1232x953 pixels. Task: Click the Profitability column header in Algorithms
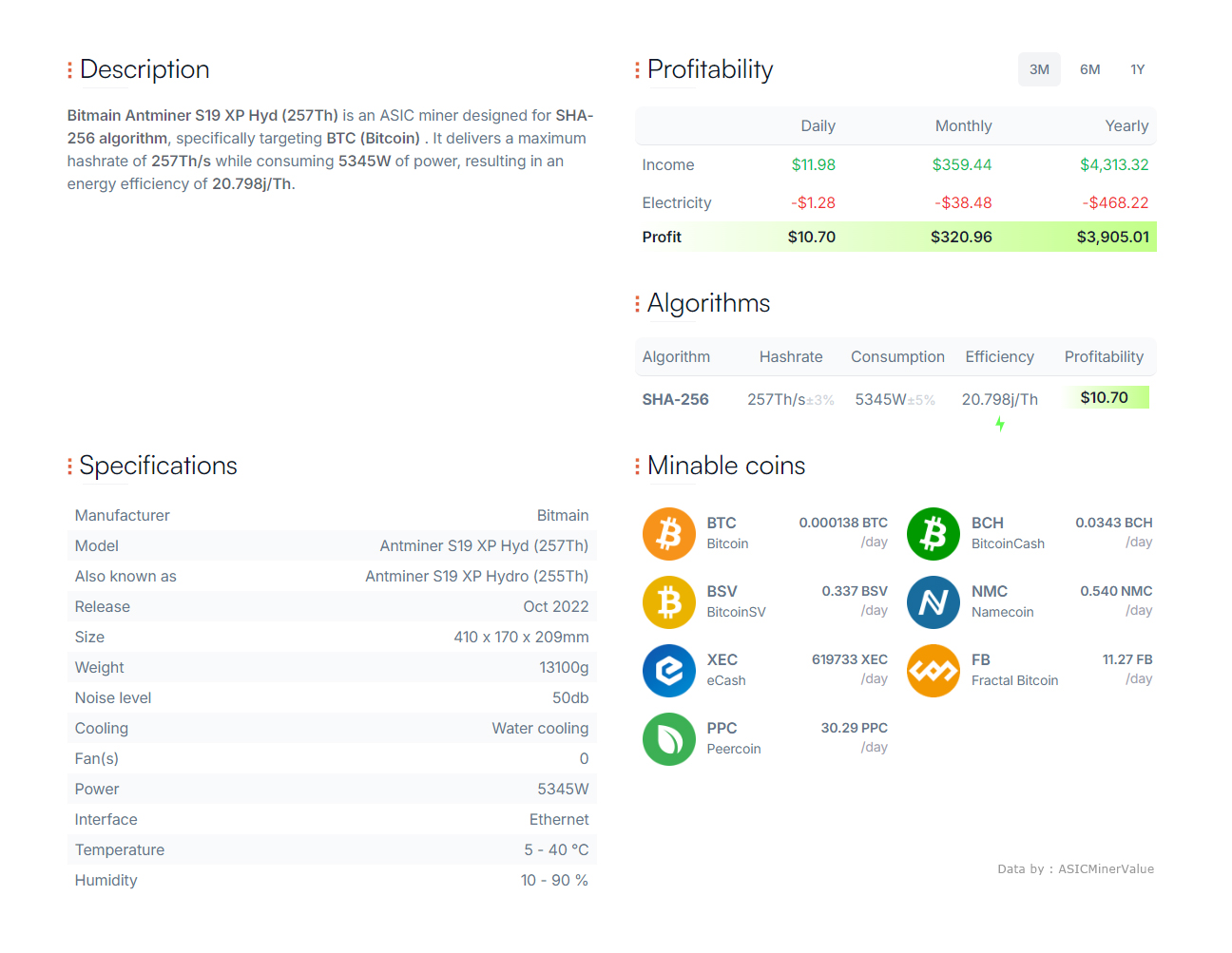1104,357
